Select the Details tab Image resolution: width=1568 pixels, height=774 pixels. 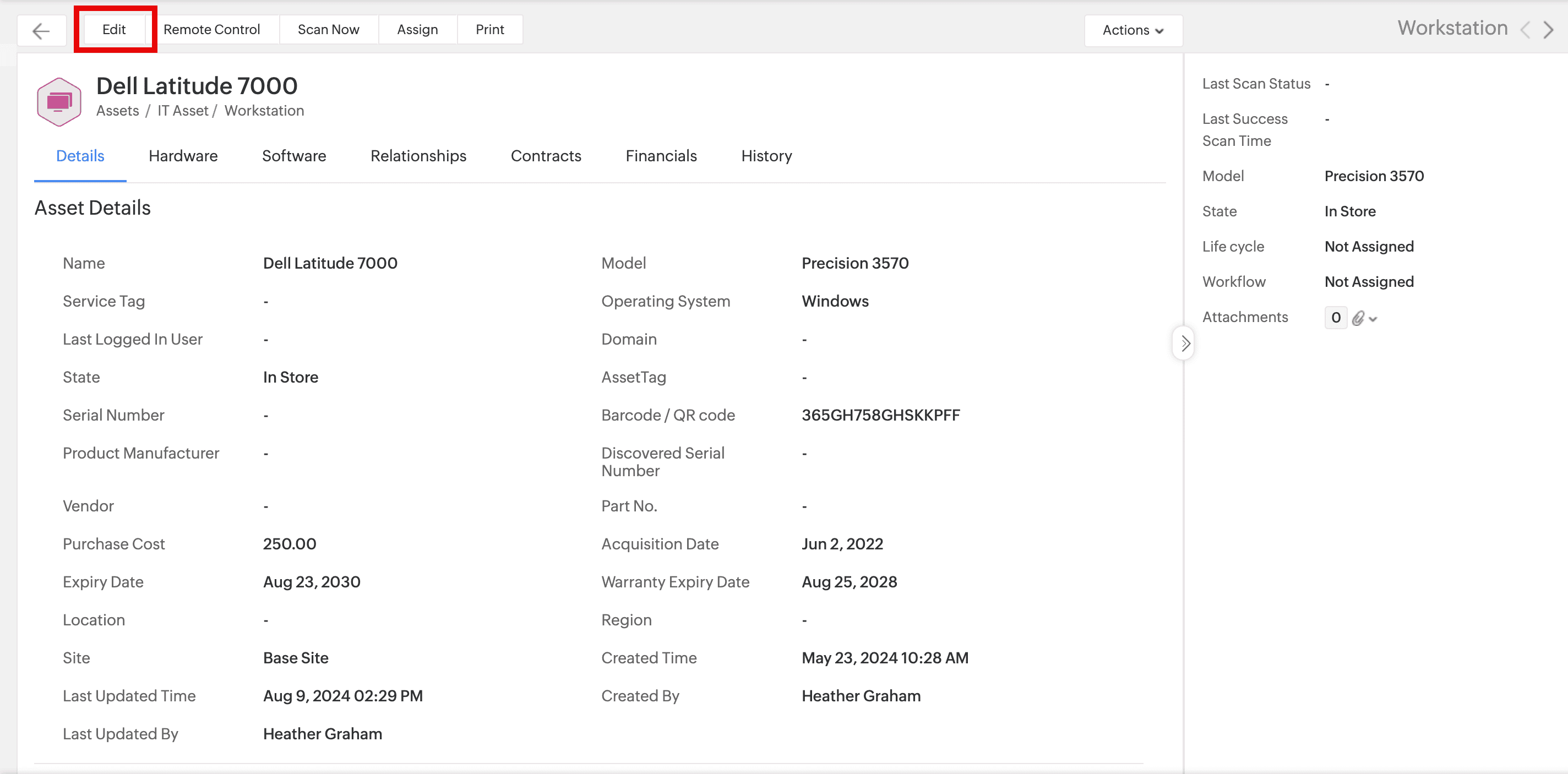[x=80, y=156]
